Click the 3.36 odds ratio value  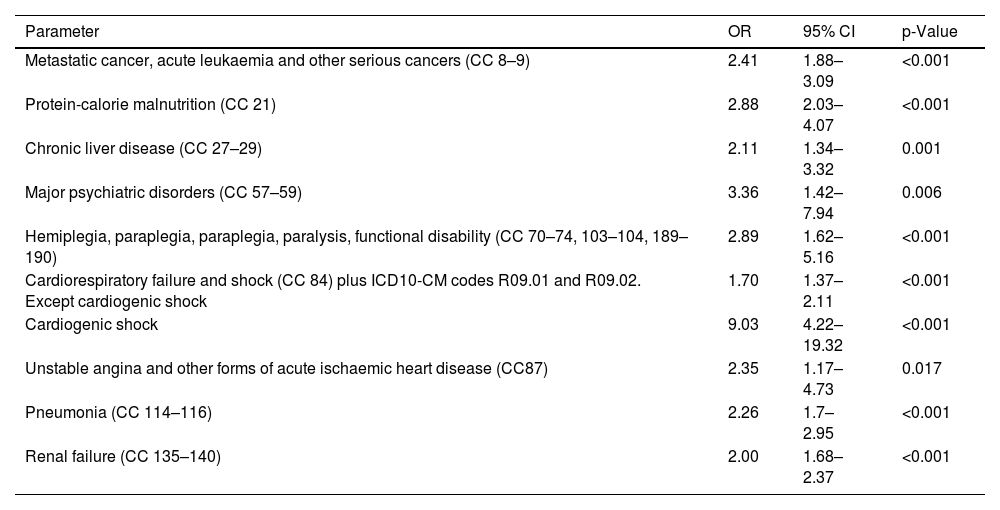click(x=744, y=193)
